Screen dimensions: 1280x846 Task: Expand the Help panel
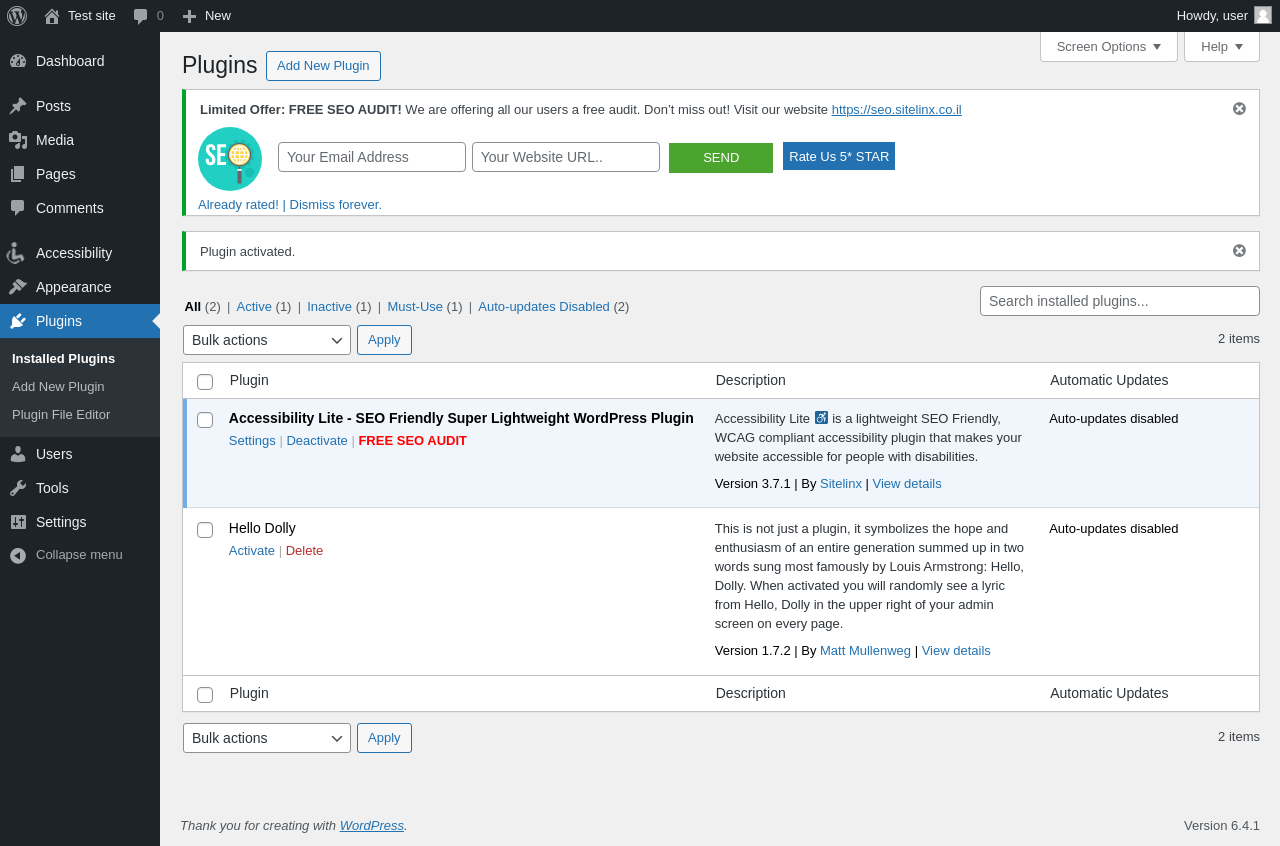point(1221,46)
